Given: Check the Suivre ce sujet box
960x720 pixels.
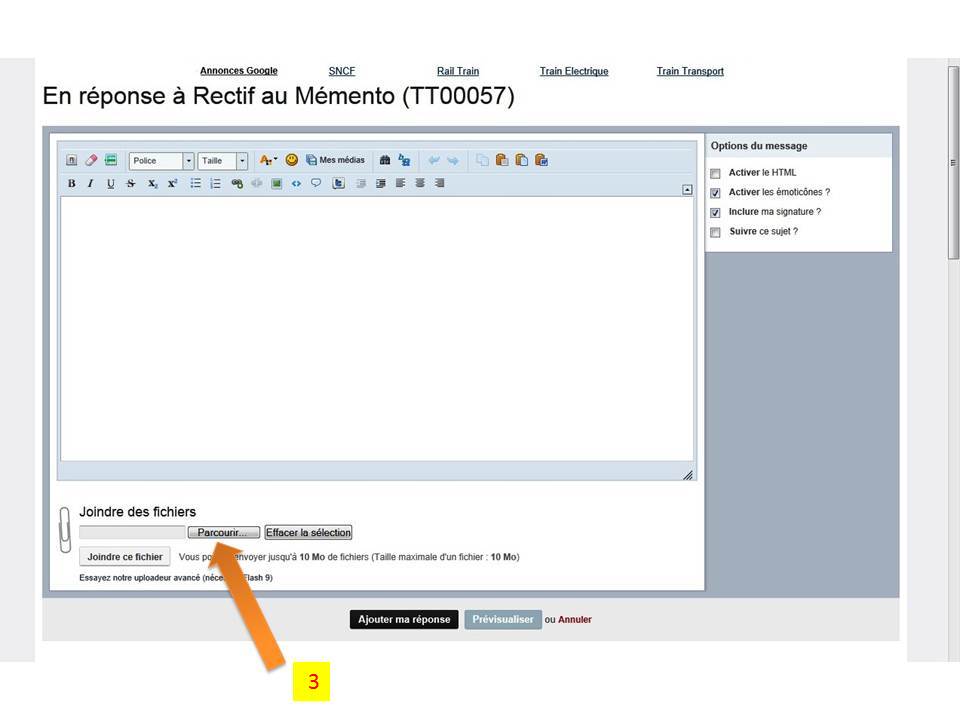Looking at the screenshot, I should coord(715,232).
